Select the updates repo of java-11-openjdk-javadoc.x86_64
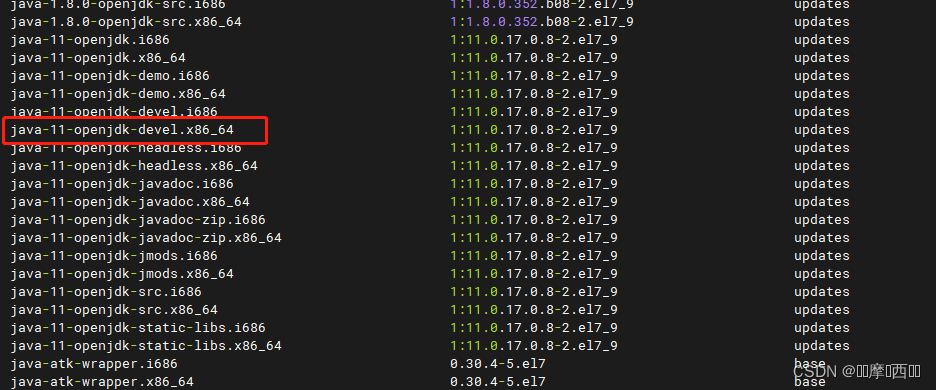Image resolution: width=936 pixels, height=390 pixels. coord(821,202)
